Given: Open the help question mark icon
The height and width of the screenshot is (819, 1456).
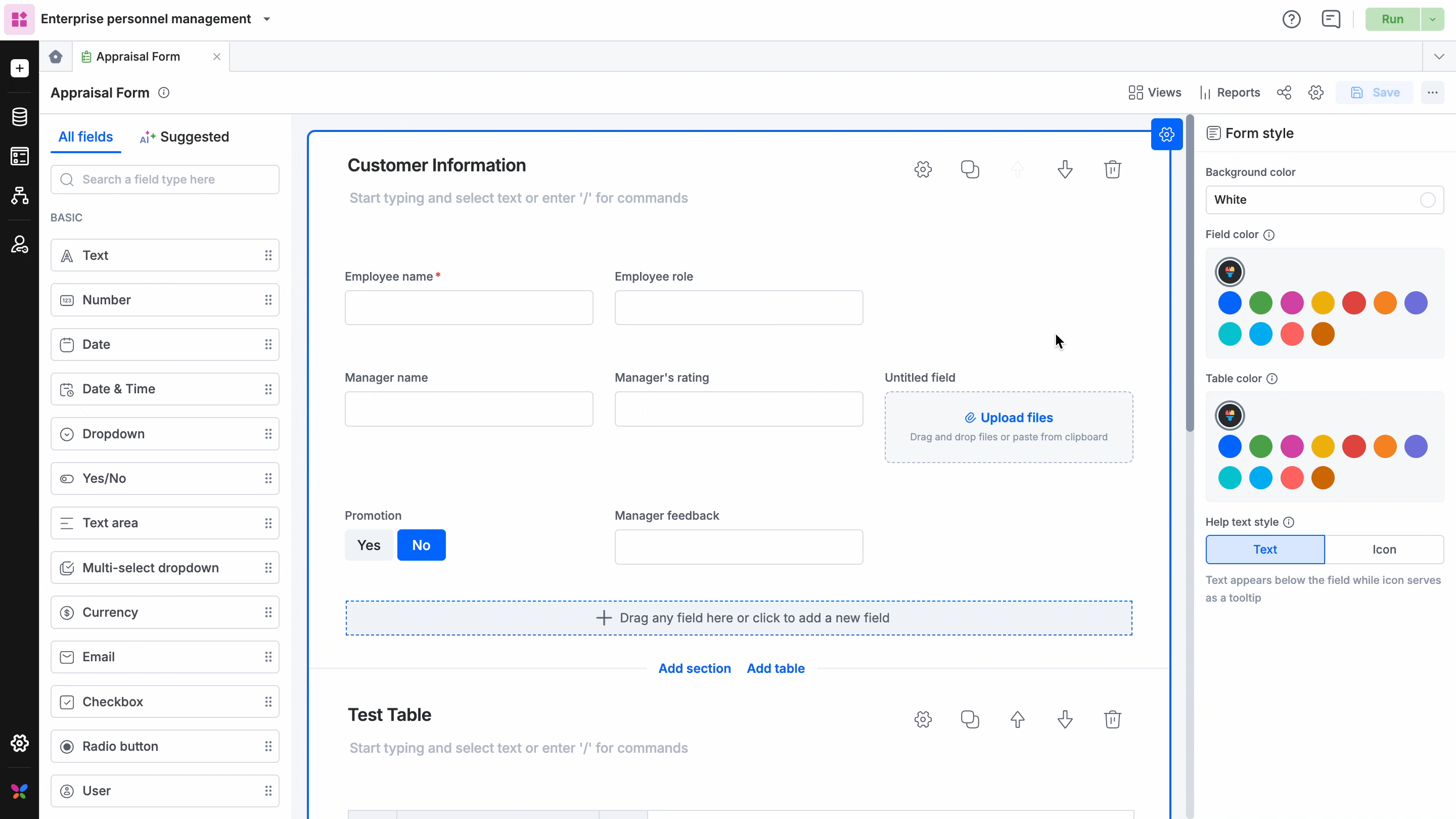Looking at the screenshot, I should (x=1291, y=19).
